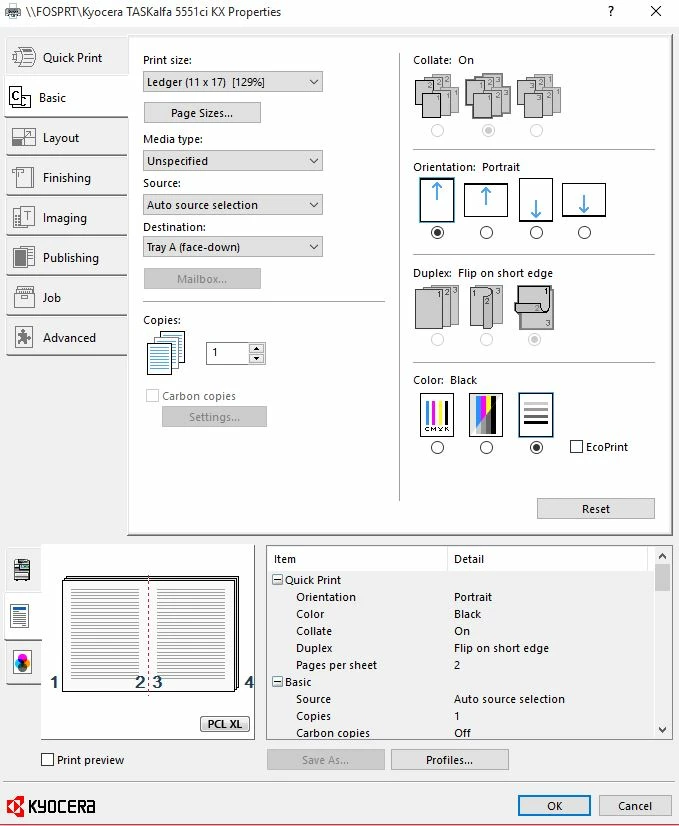Choose the Landscape orientation radio button
The image size is (679, 826).
coord(486,232)
